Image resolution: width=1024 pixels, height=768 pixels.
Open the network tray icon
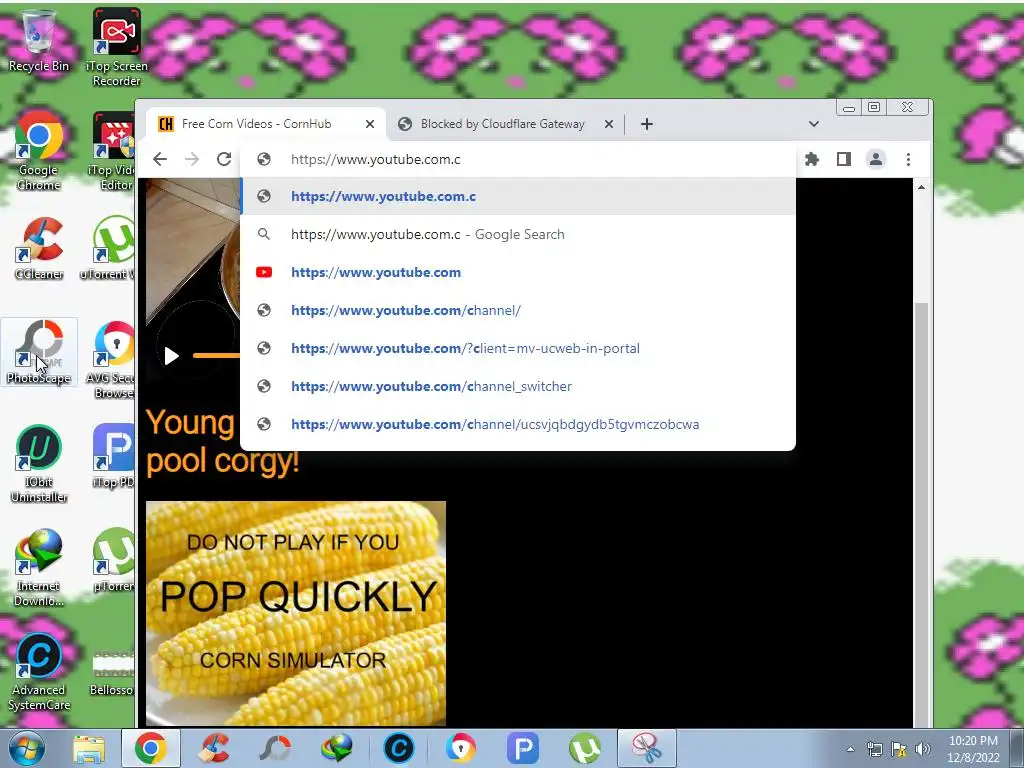pos(874,749)
